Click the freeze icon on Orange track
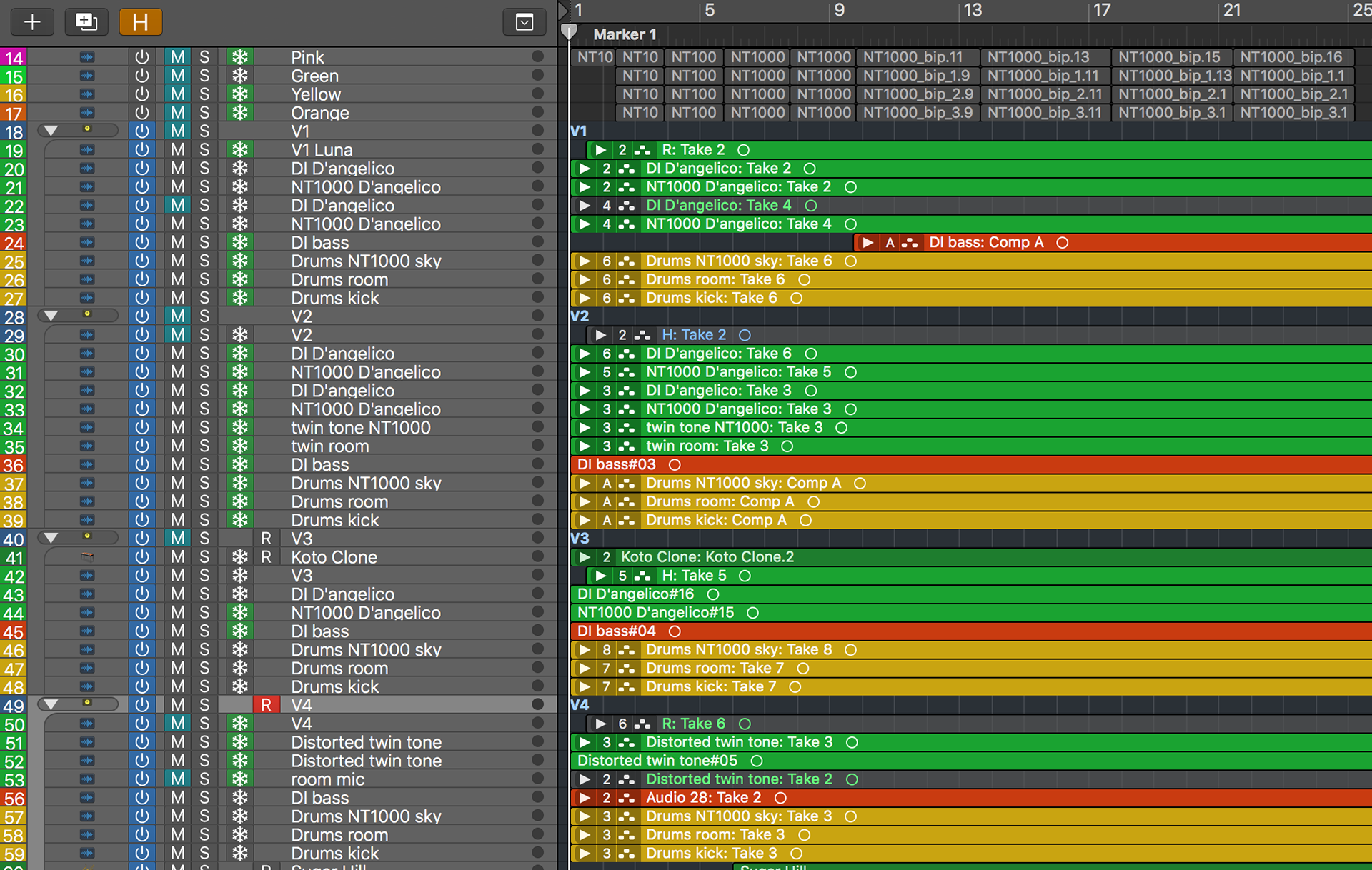Viewport: 1372px width, 870px height. [240, 113]
